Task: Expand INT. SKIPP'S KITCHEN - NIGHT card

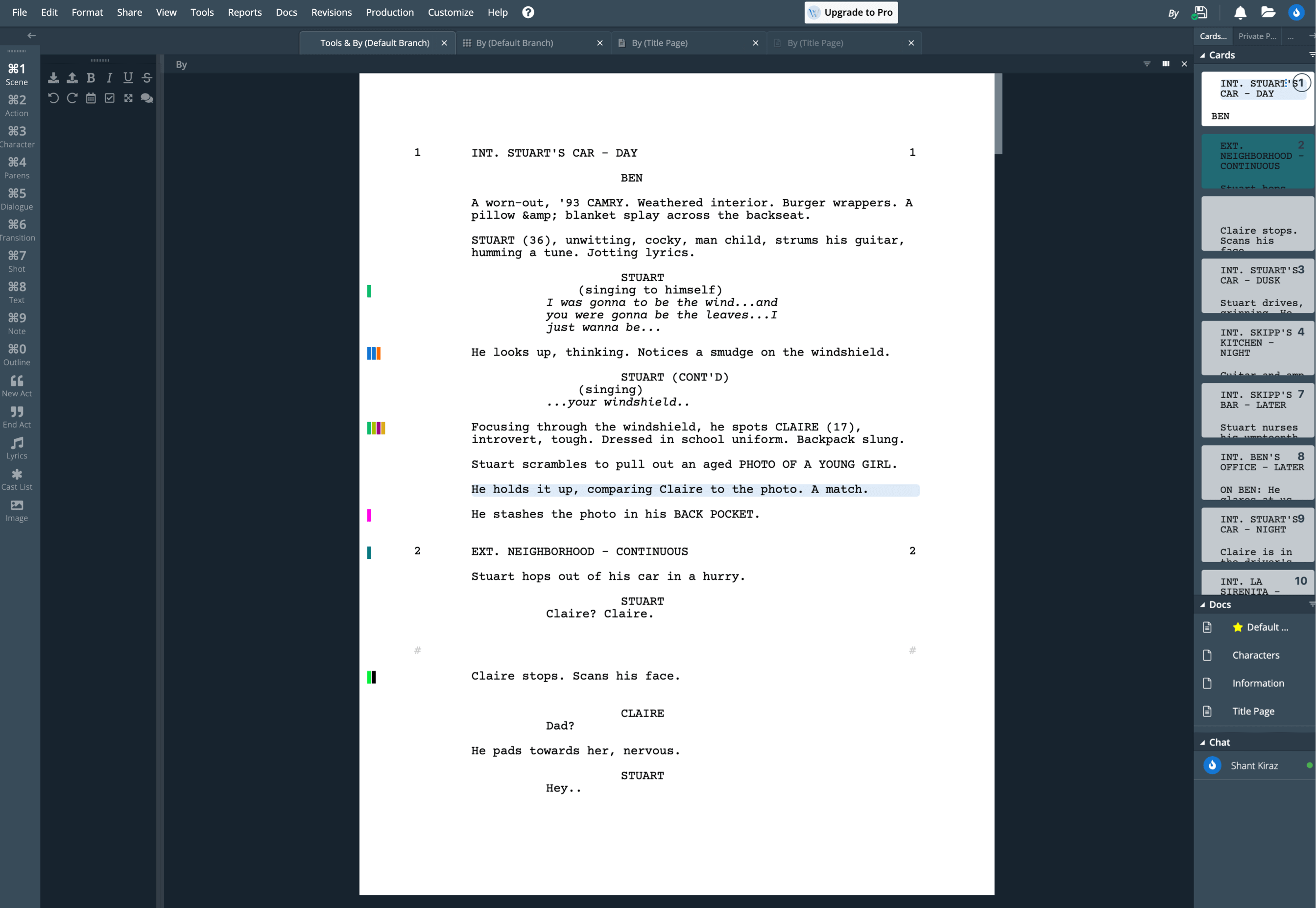Action: click(x=1255, y=345)
